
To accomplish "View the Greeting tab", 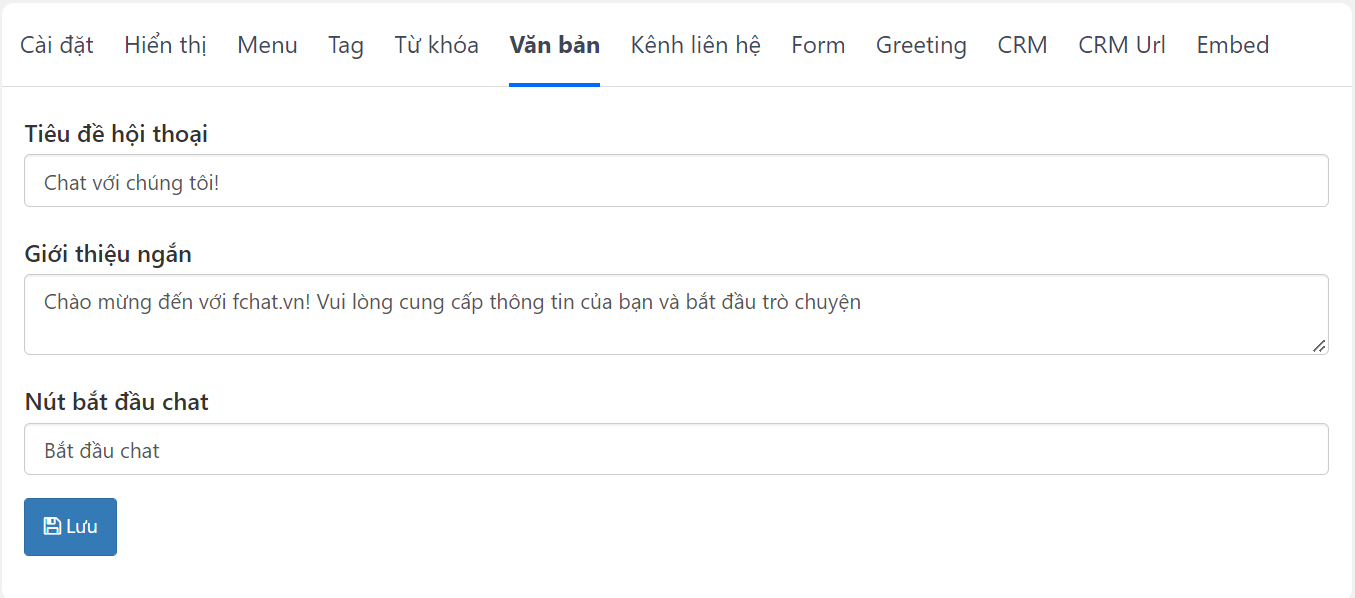I will (x=921, y=45).
